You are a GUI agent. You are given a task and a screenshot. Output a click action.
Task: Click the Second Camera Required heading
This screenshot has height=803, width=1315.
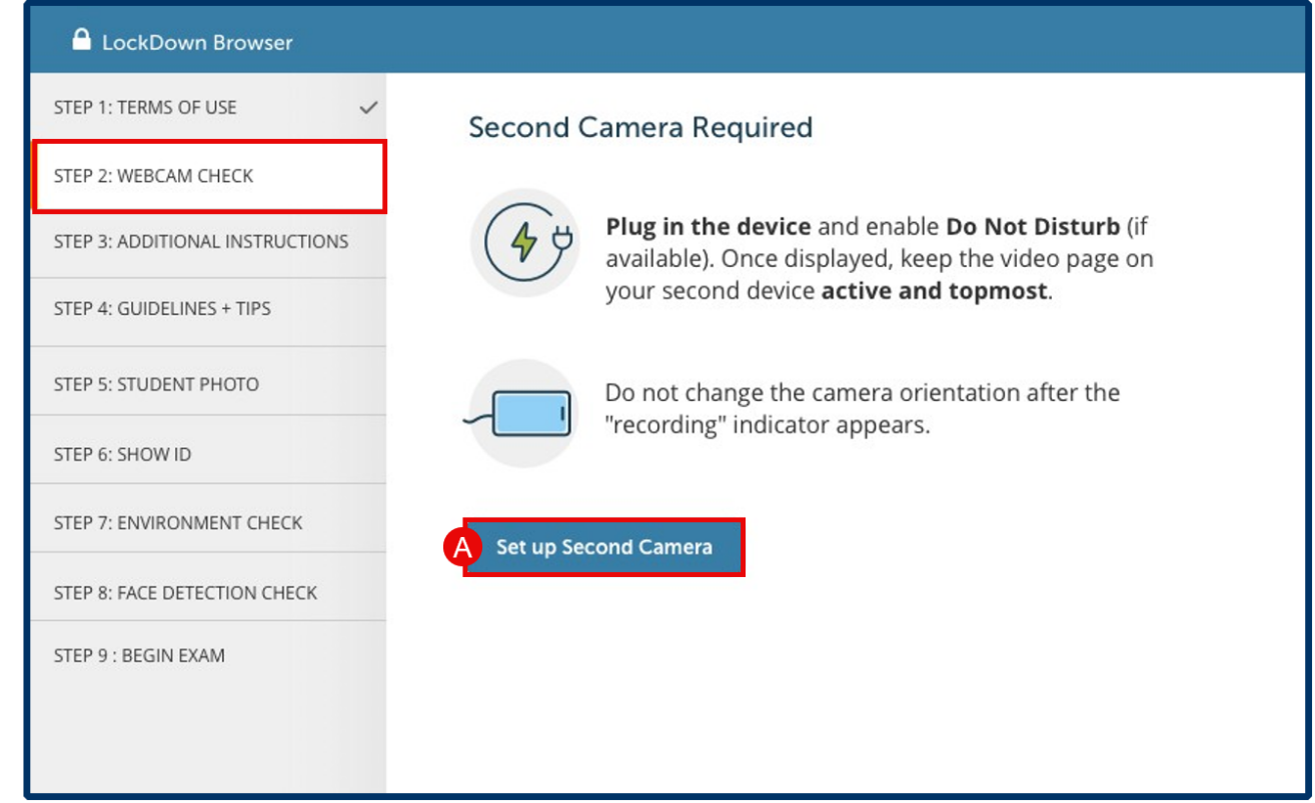(640, 128)
